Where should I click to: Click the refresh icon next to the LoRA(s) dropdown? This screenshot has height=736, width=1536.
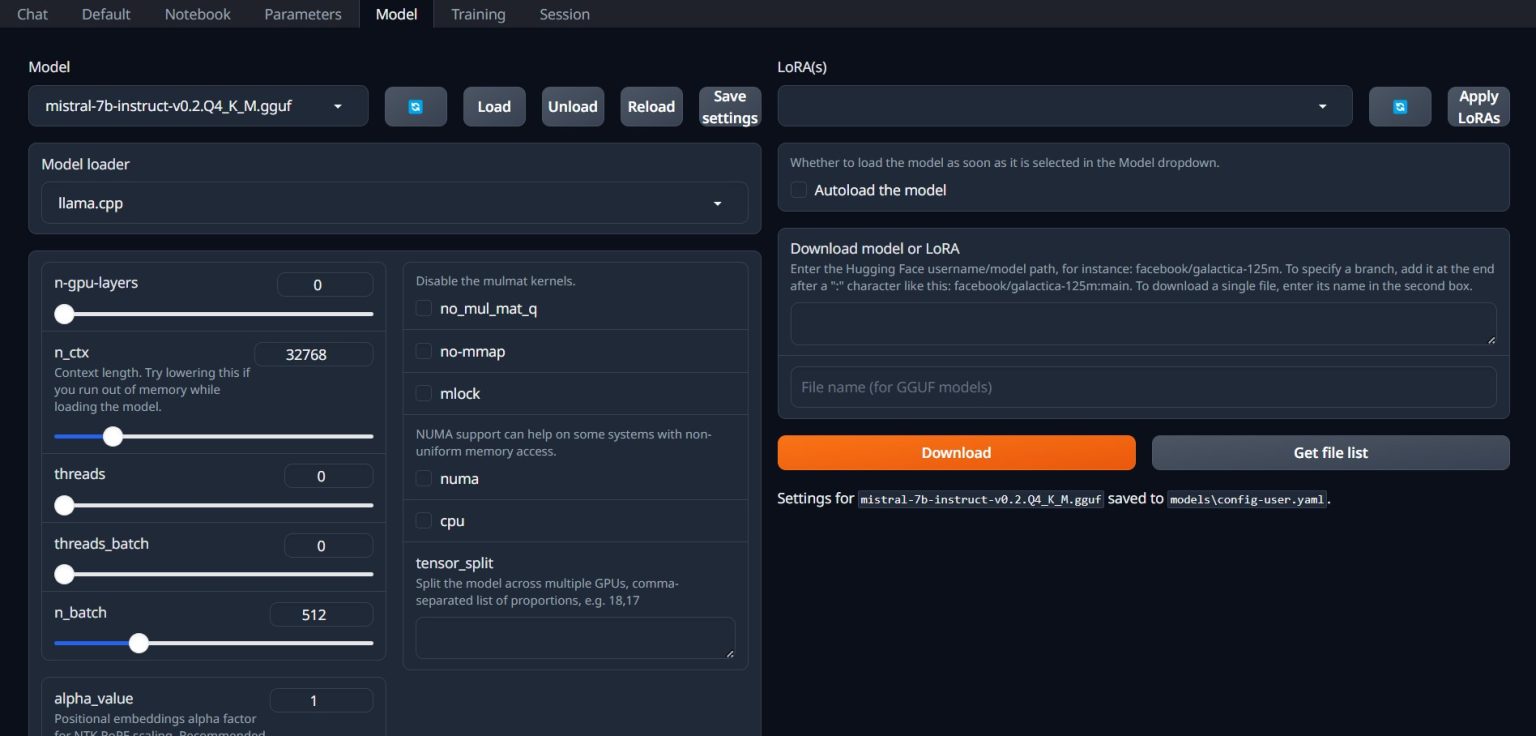(1400, 106)
